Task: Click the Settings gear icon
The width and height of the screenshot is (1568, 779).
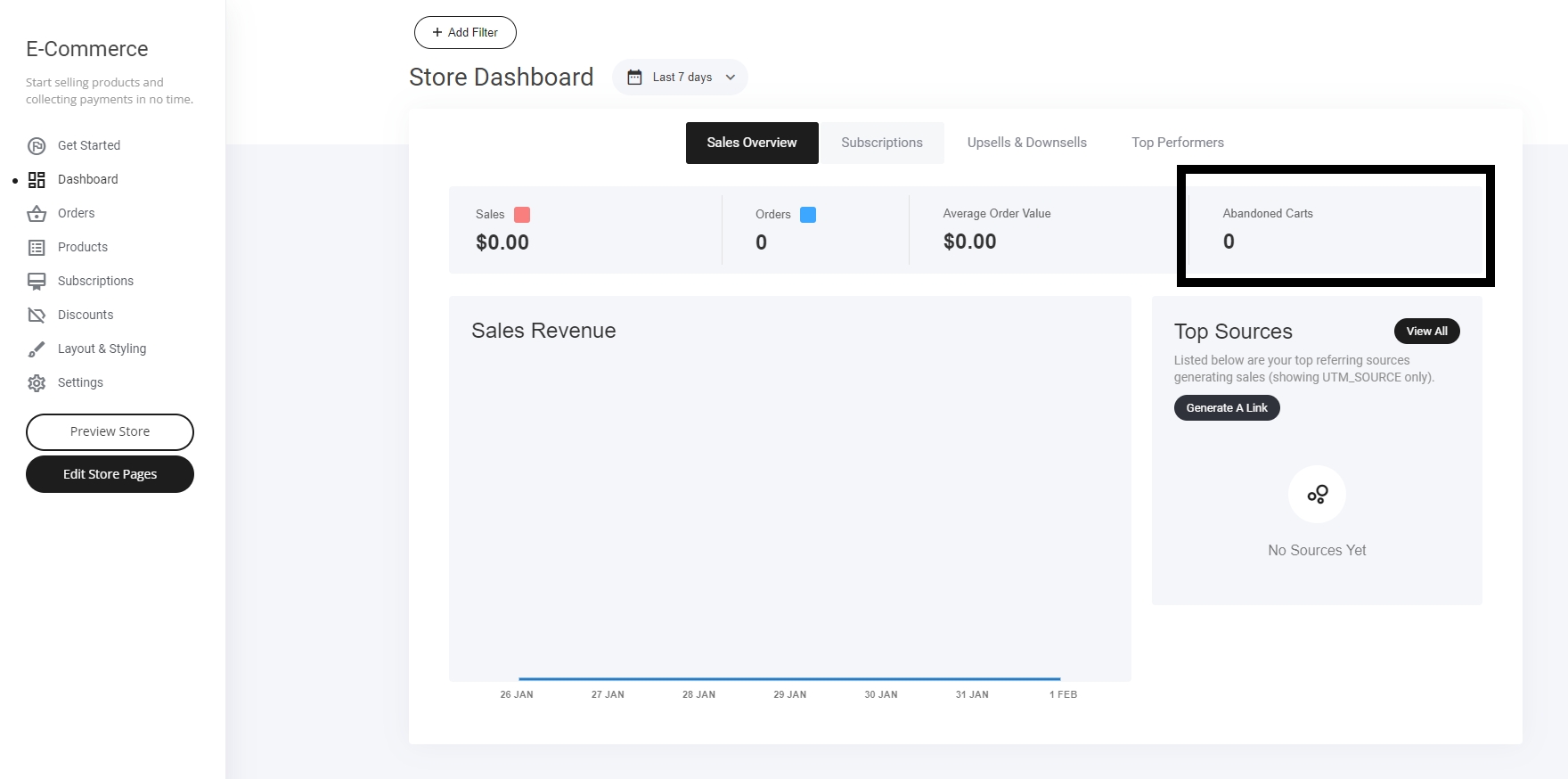Action: 37,383
